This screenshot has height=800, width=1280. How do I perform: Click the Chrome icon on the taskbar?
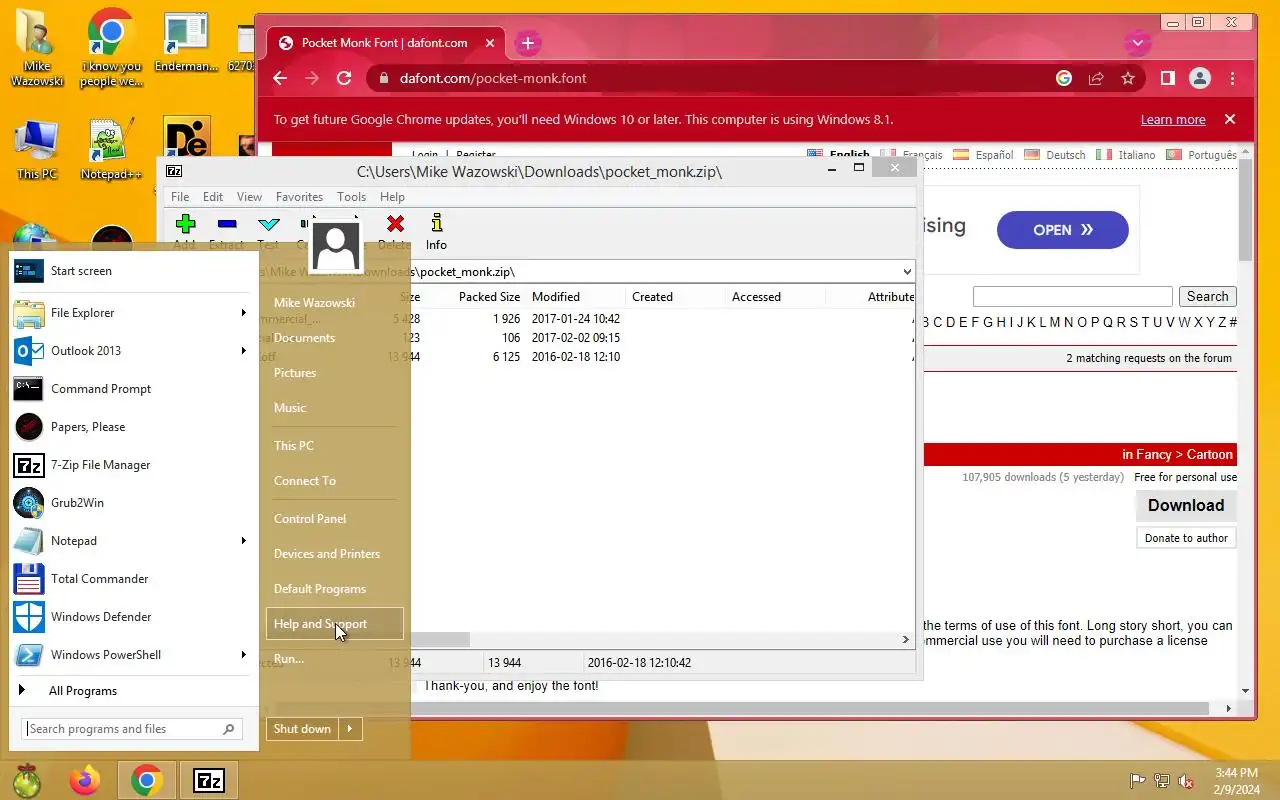[x=147, y=780]
